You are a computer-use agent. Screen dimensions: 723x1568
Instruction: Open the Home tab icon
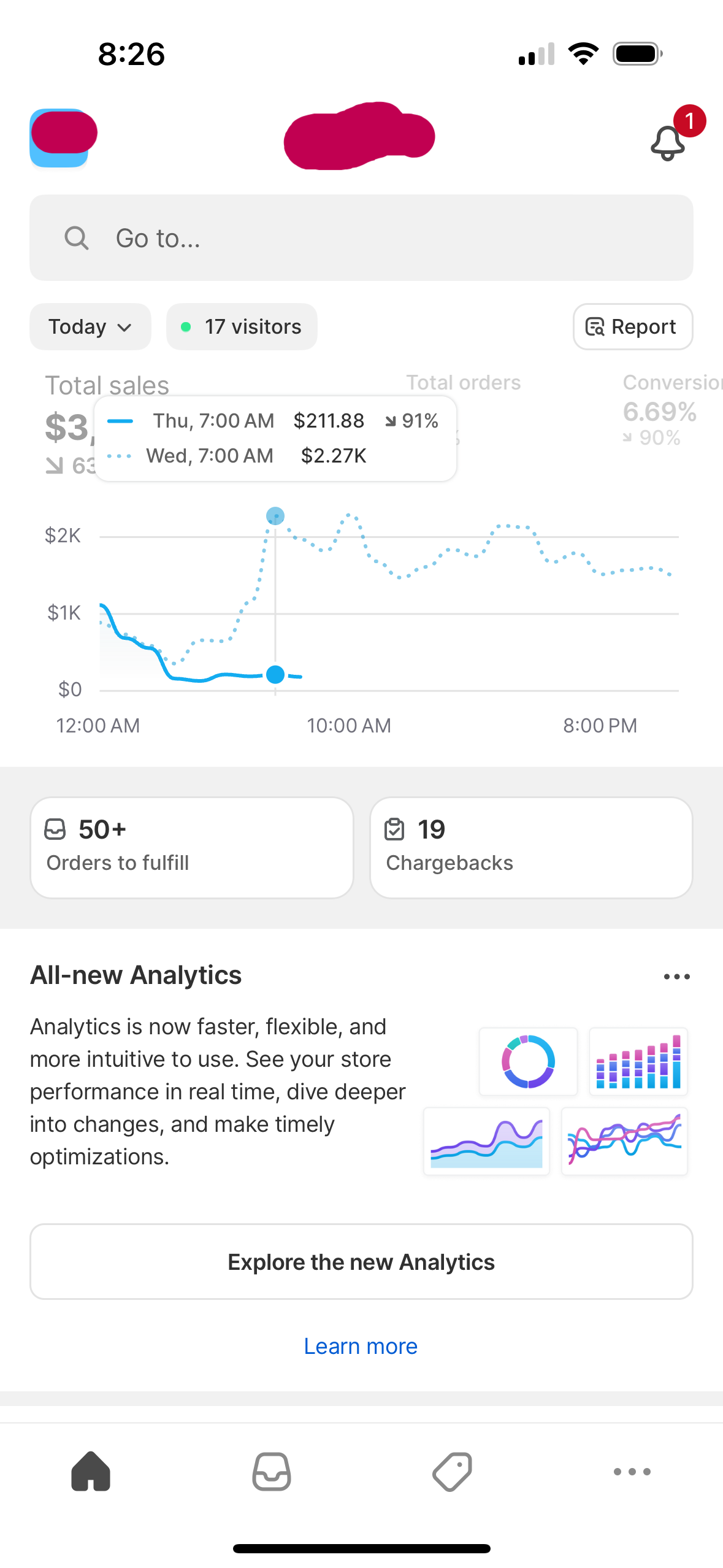coord(91,1471)
